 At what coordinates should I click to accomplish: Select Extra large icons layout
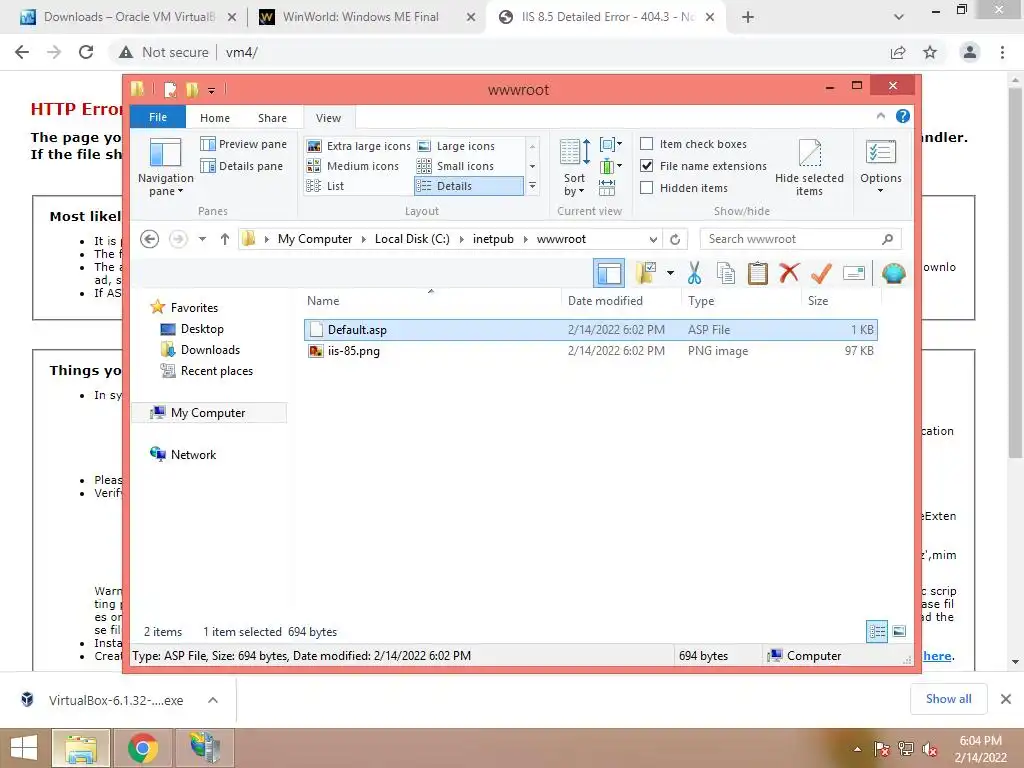click(x=359, y=146)
